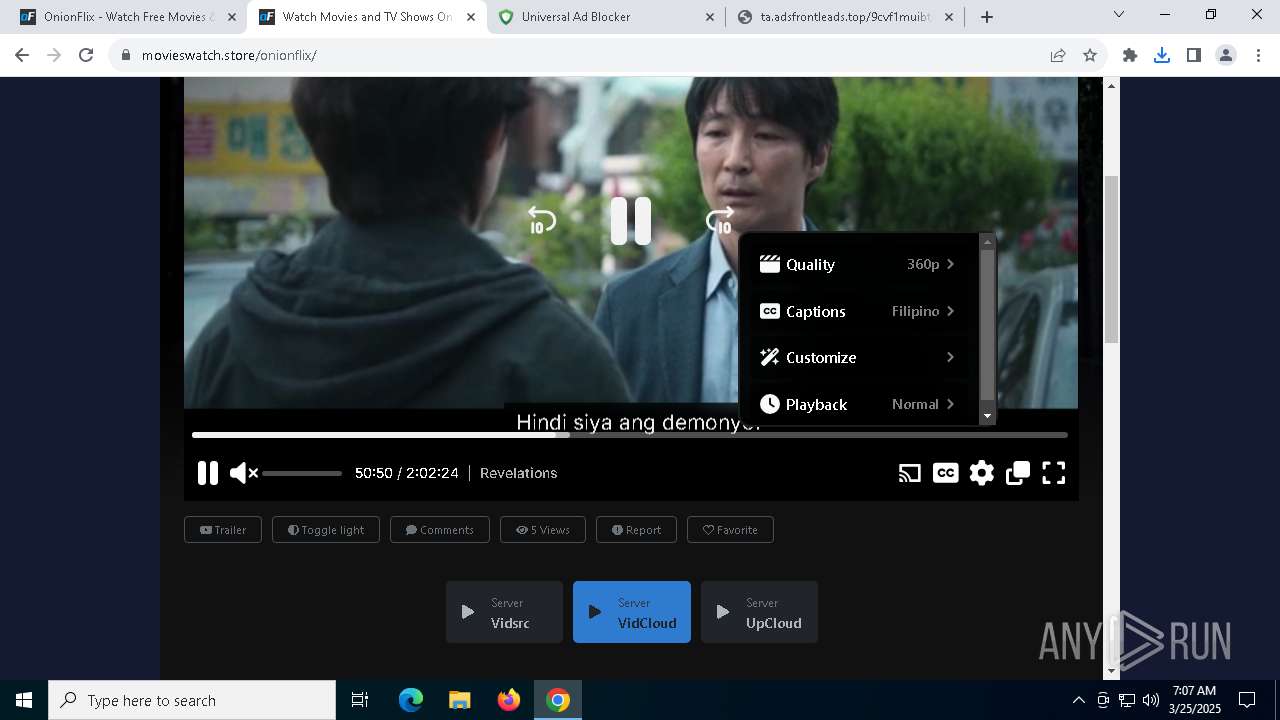Toggle Chrome side panel
The height and width of the screenshot is (720, 1280).
(x=1194, y=55)
